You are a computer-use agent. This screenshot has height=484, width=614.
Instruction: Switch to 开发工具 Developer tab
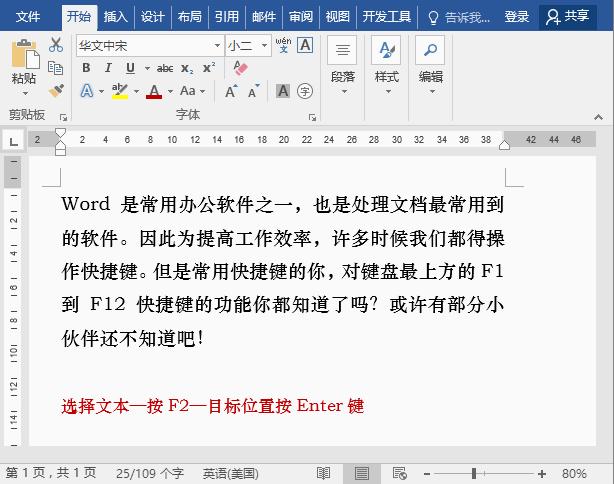387,16
